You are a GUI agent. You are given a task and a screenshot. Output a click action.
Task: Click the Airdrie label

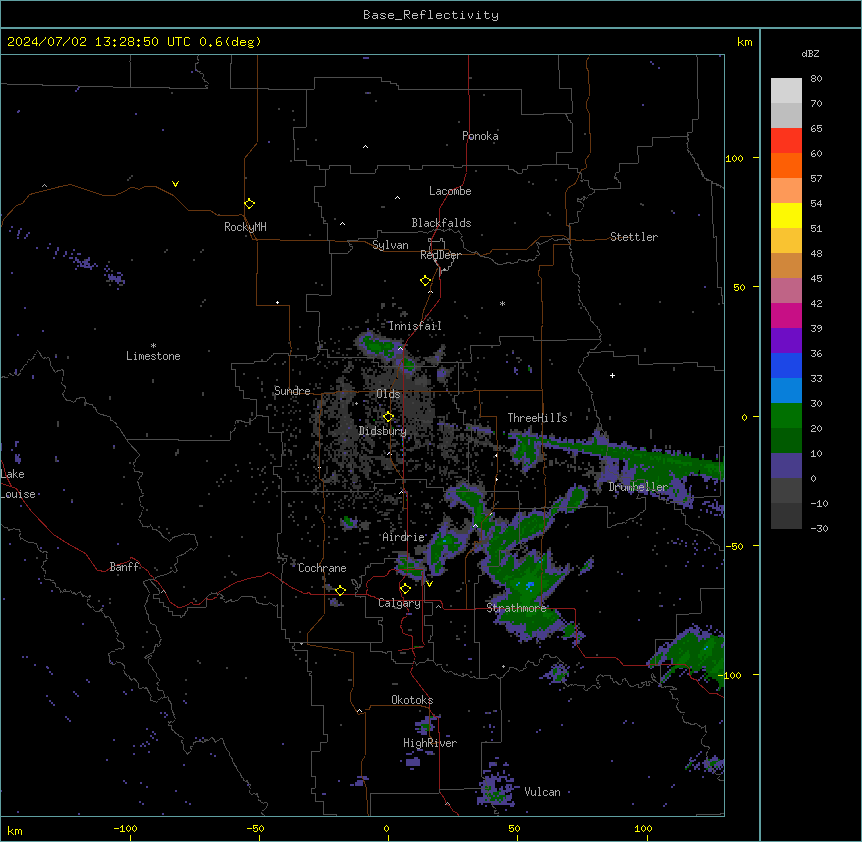[x=404, y=537]
